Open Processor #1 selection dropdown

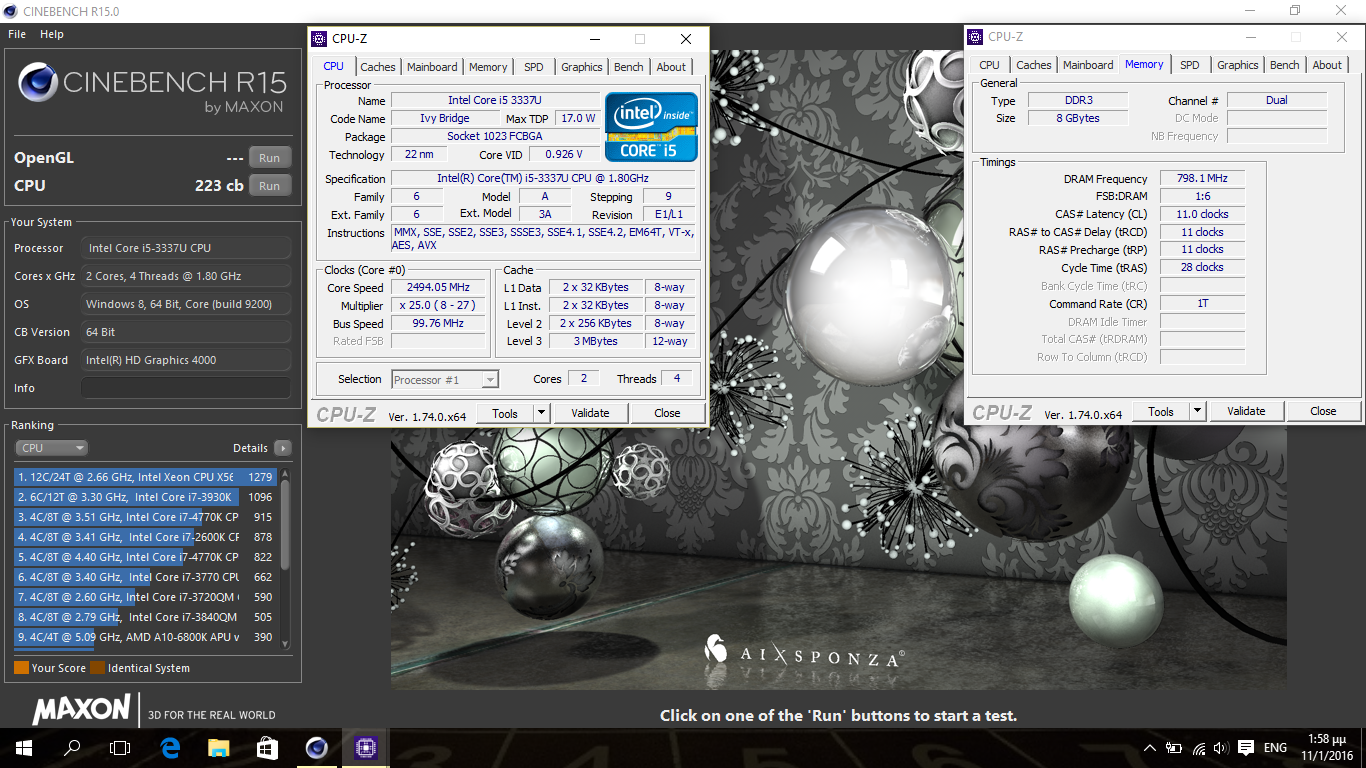[x=445, y=379]
